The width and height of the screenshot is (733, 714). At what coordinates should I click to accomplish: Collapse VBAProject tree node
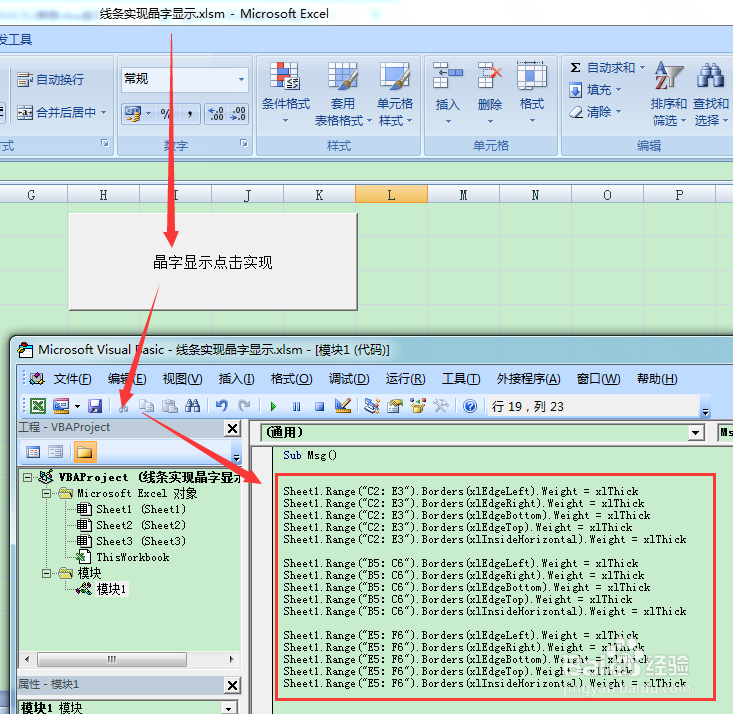pyautogui.click(x=28, y=477)
